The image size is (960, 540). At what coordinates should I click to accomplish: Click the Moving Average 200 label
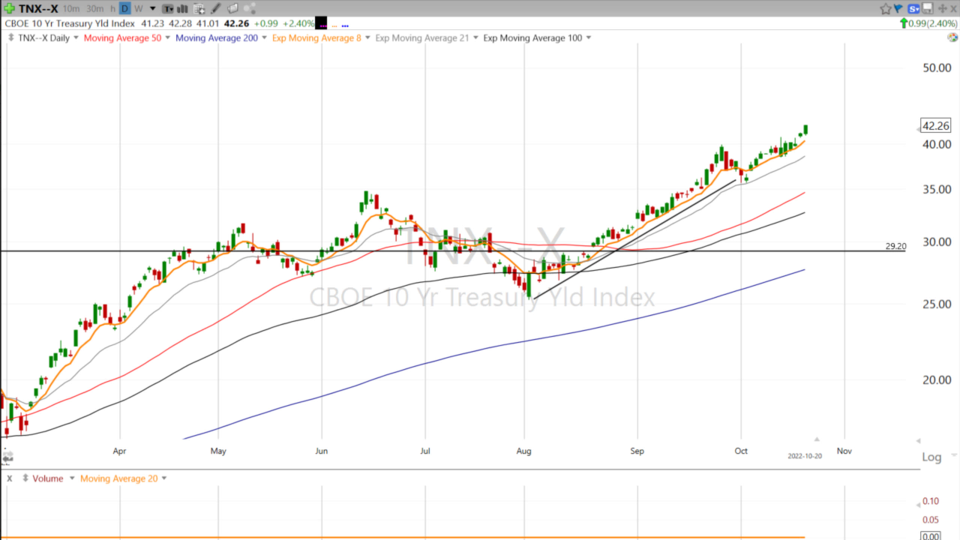(x=216, y=38)
